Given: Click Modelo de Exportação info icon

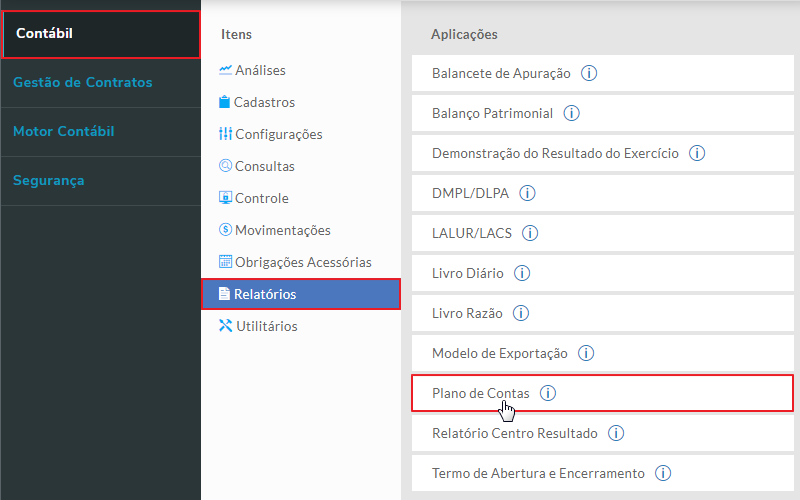Looking at the screenshot, I should pyautogui.click(x=586, y=353).
